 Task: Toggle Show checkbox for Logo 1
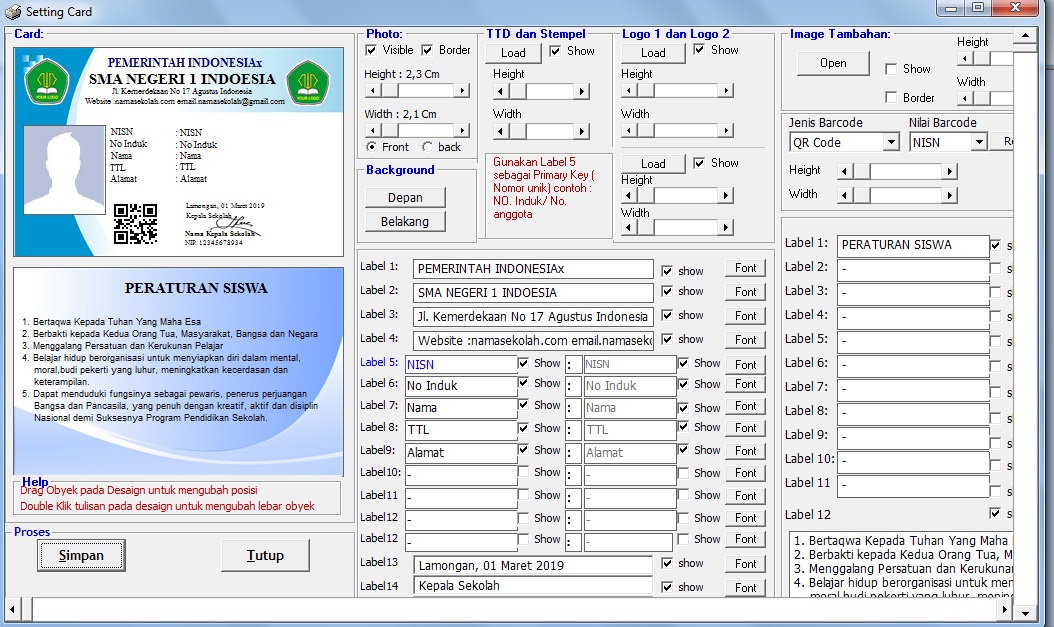pyautogui.click(x=699, y=50)
